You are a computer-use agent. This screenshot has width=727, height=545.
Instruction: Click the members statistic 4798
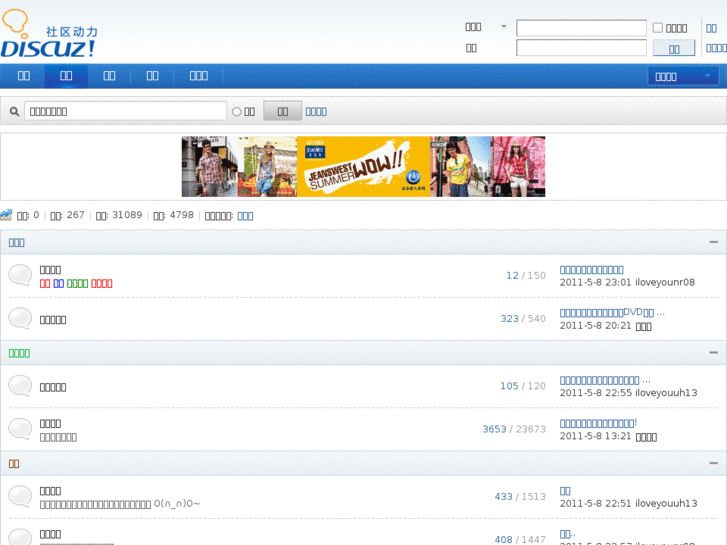click(x=181, y=215)
